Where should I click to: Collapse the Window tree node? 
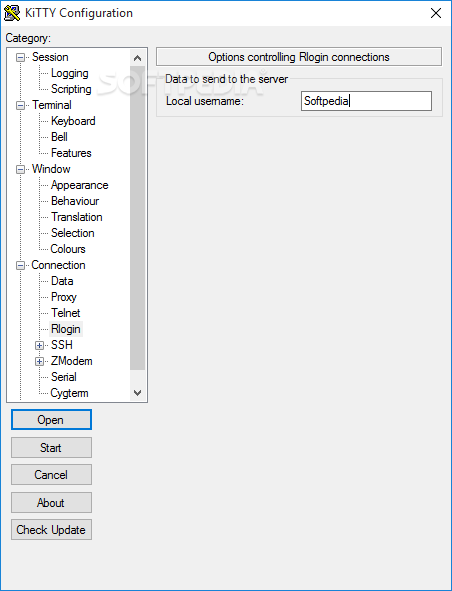tap(20, 170)
